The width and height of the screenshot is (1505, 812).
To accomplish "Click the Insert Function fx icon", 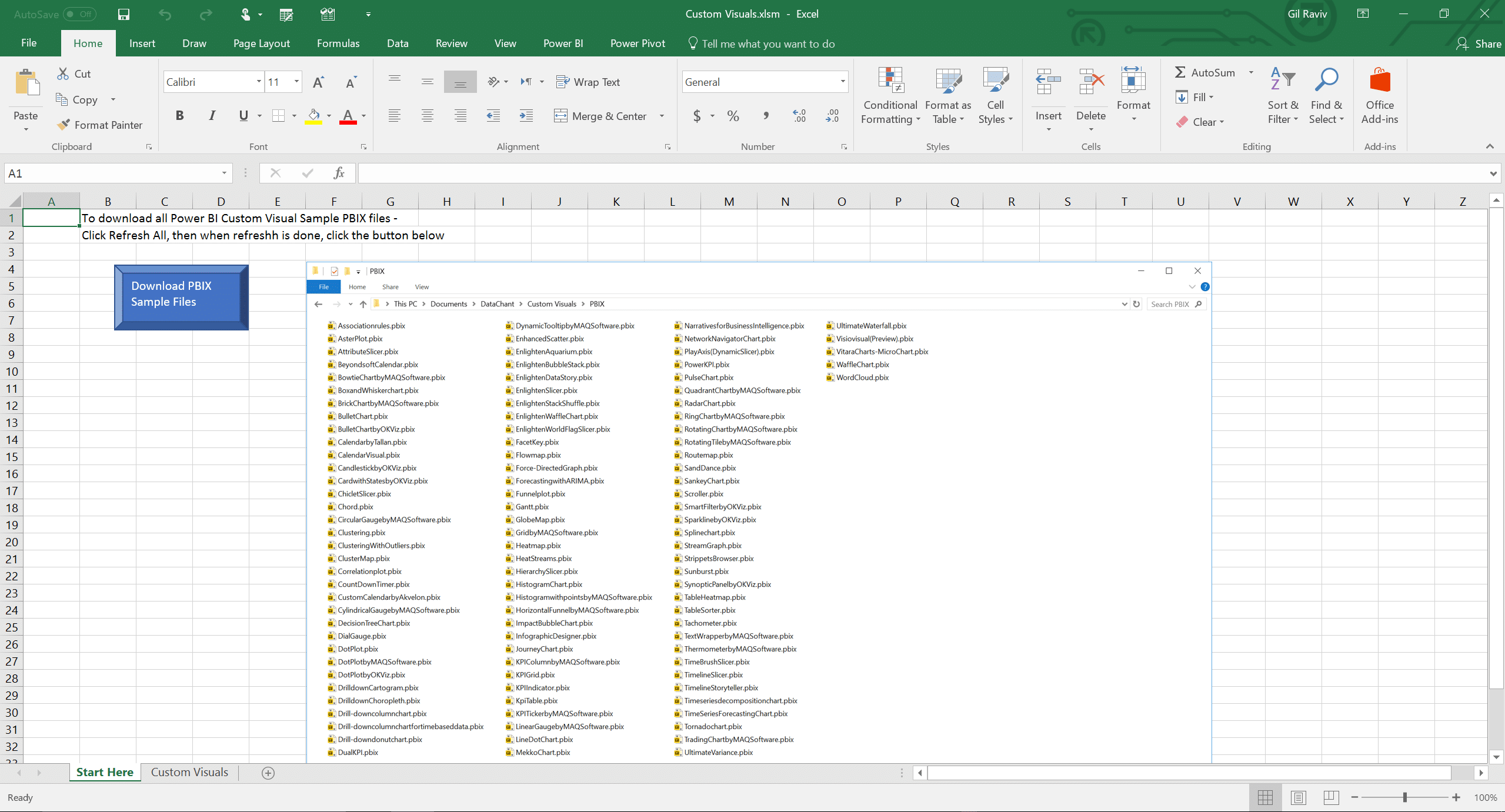I will (339, 173).
